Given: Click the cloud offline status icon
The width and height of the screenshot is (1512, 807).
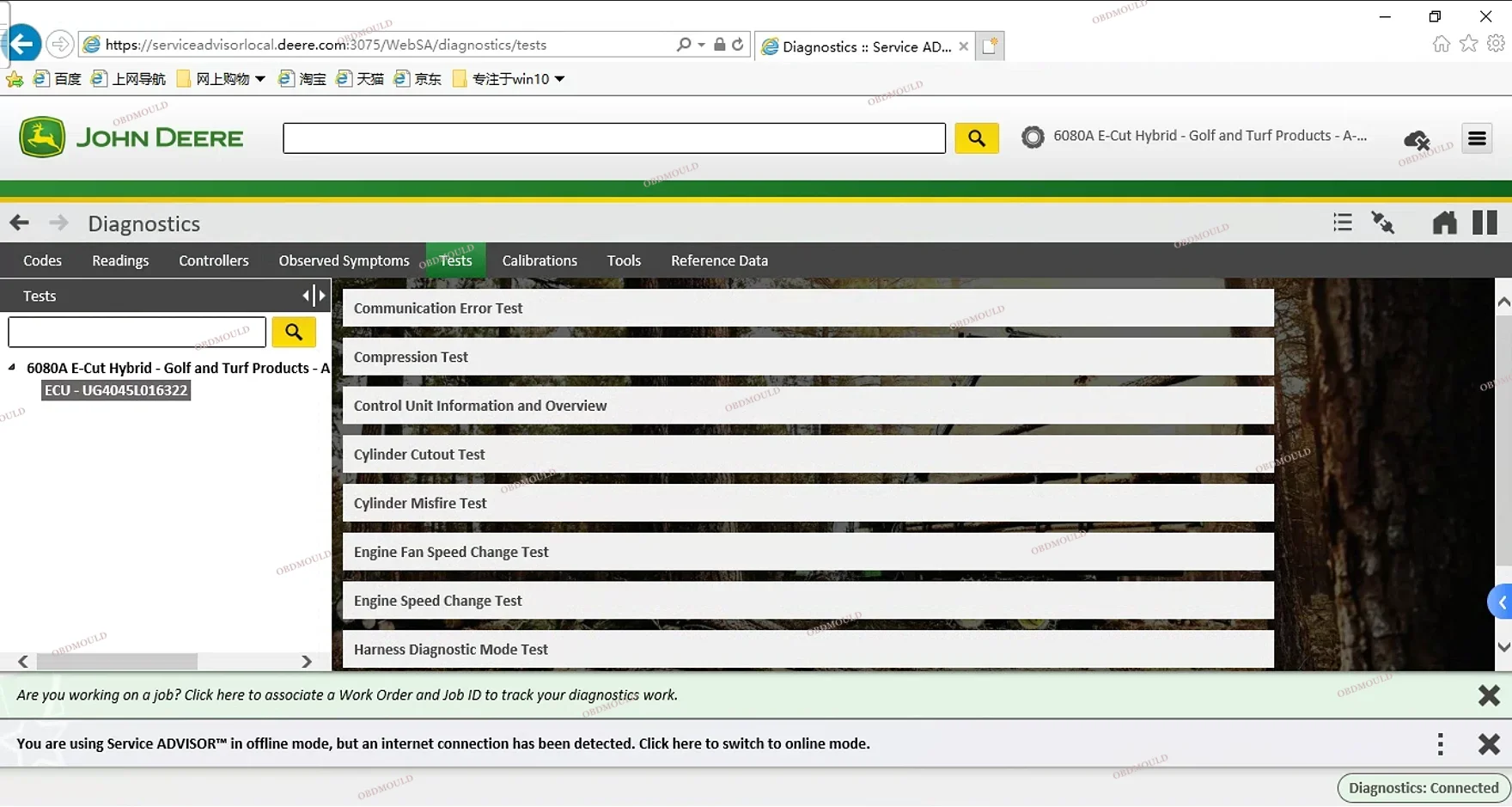Looking at the screenshot, I should pyautogui.click(x=1416, y=139).
